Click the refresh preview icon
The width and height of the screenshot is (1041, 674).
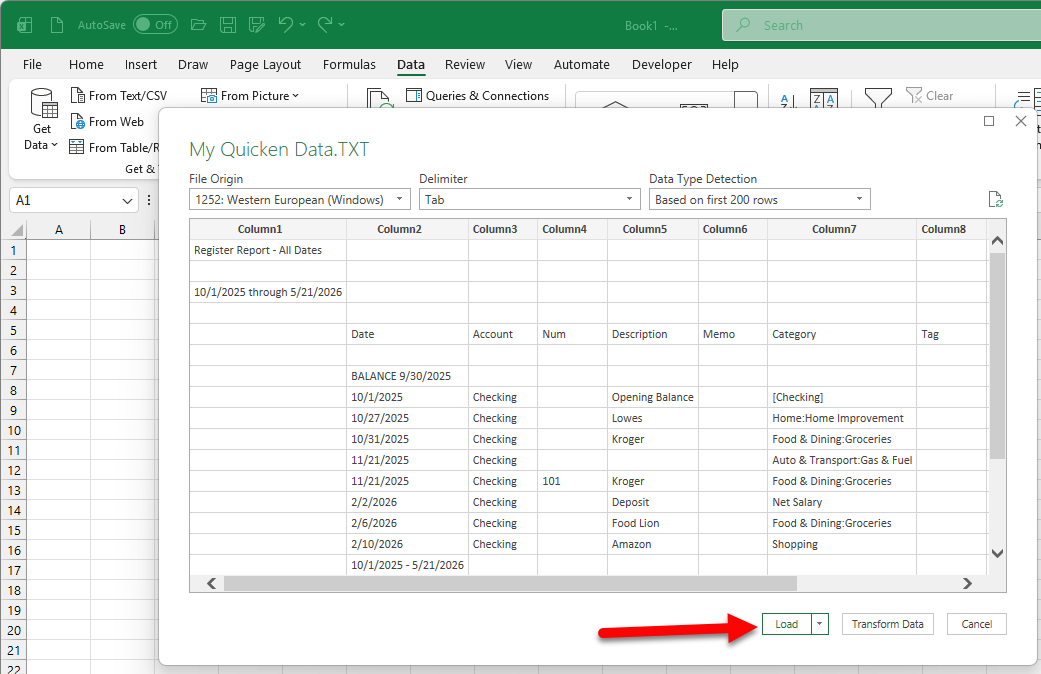tap(995, 199)
